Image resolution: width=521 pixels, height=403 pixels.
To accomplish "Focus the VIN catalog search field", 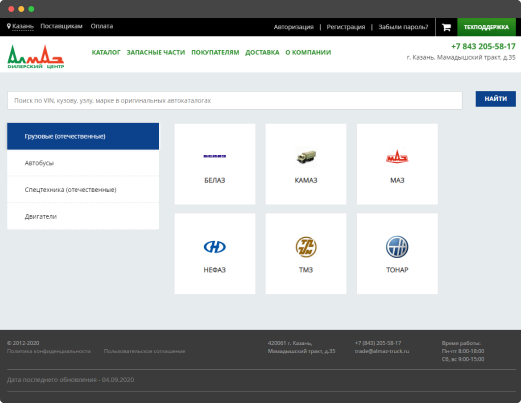I will [235, 100].
